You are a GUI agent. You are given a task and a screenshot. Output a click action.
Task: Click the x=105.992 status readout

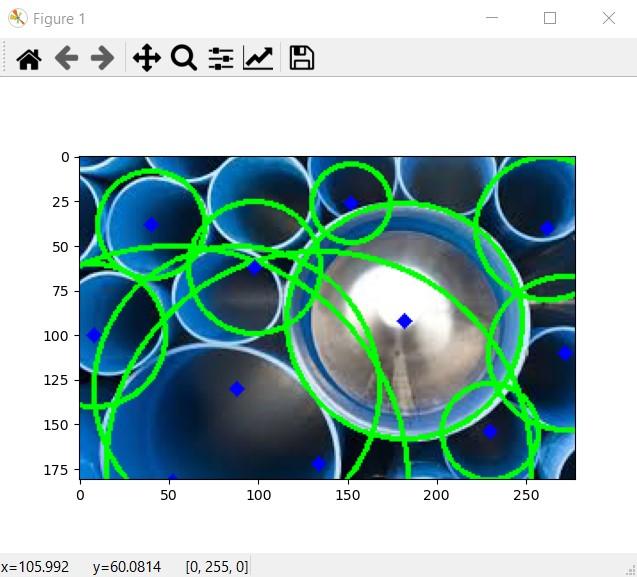(x=35, y=566)
